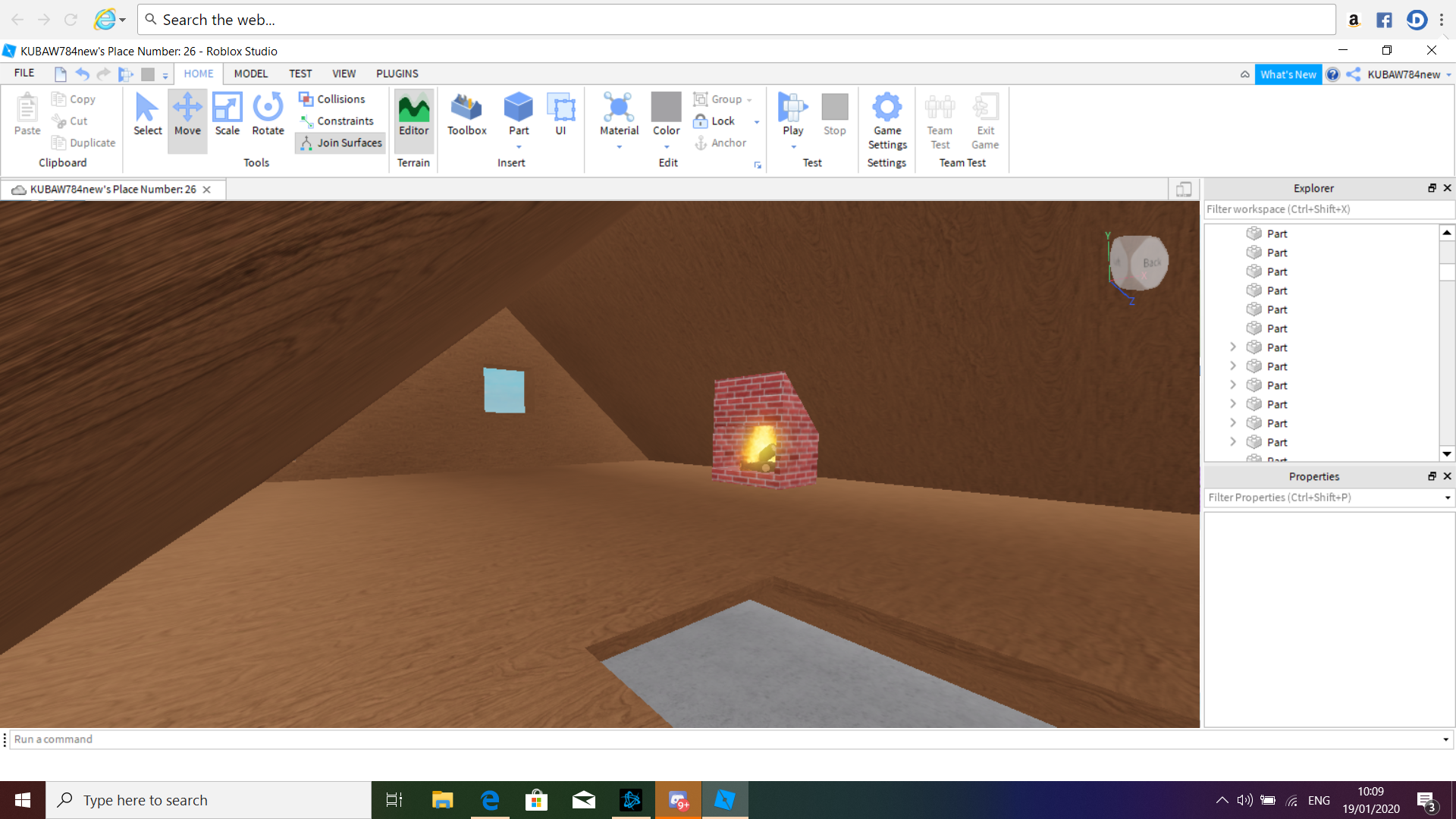This screenshot has height=819, width=1456.
Task: Click the Help question mark icon
Action: pos(1332,74)
